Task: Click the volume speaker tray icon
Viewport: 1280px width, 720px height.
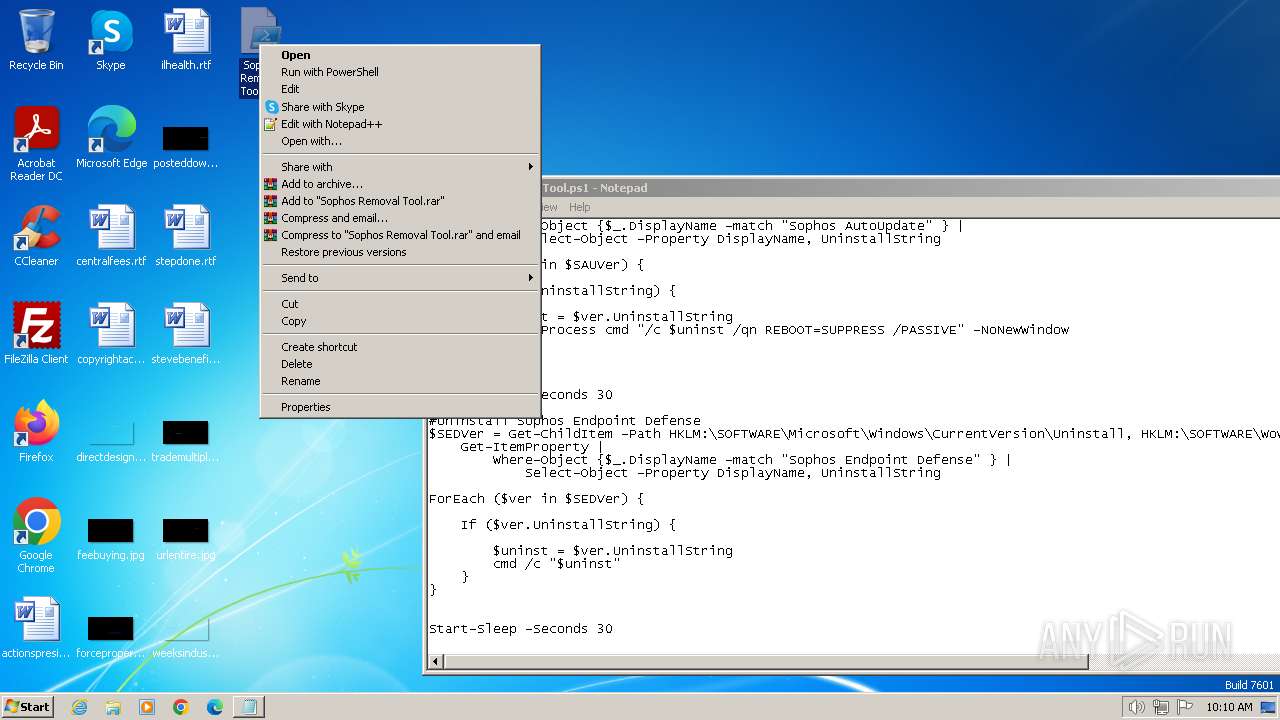Action: [x=1136, y=707]
